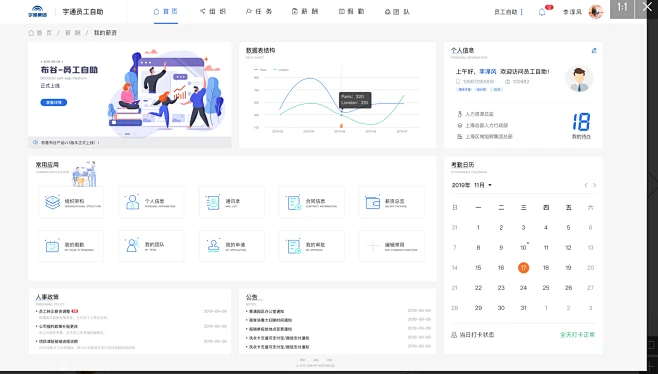
Task: Select highlighted day 17 in the calendar
Action: [x=523, y=268]
